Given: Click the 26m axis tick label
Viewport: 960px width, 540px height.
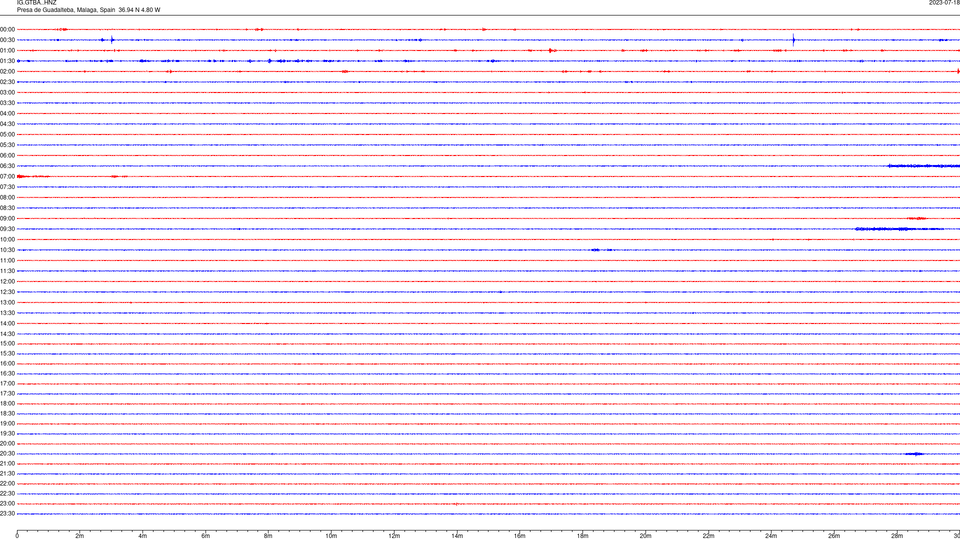Looking at the screenshot, I should [834, 536].
